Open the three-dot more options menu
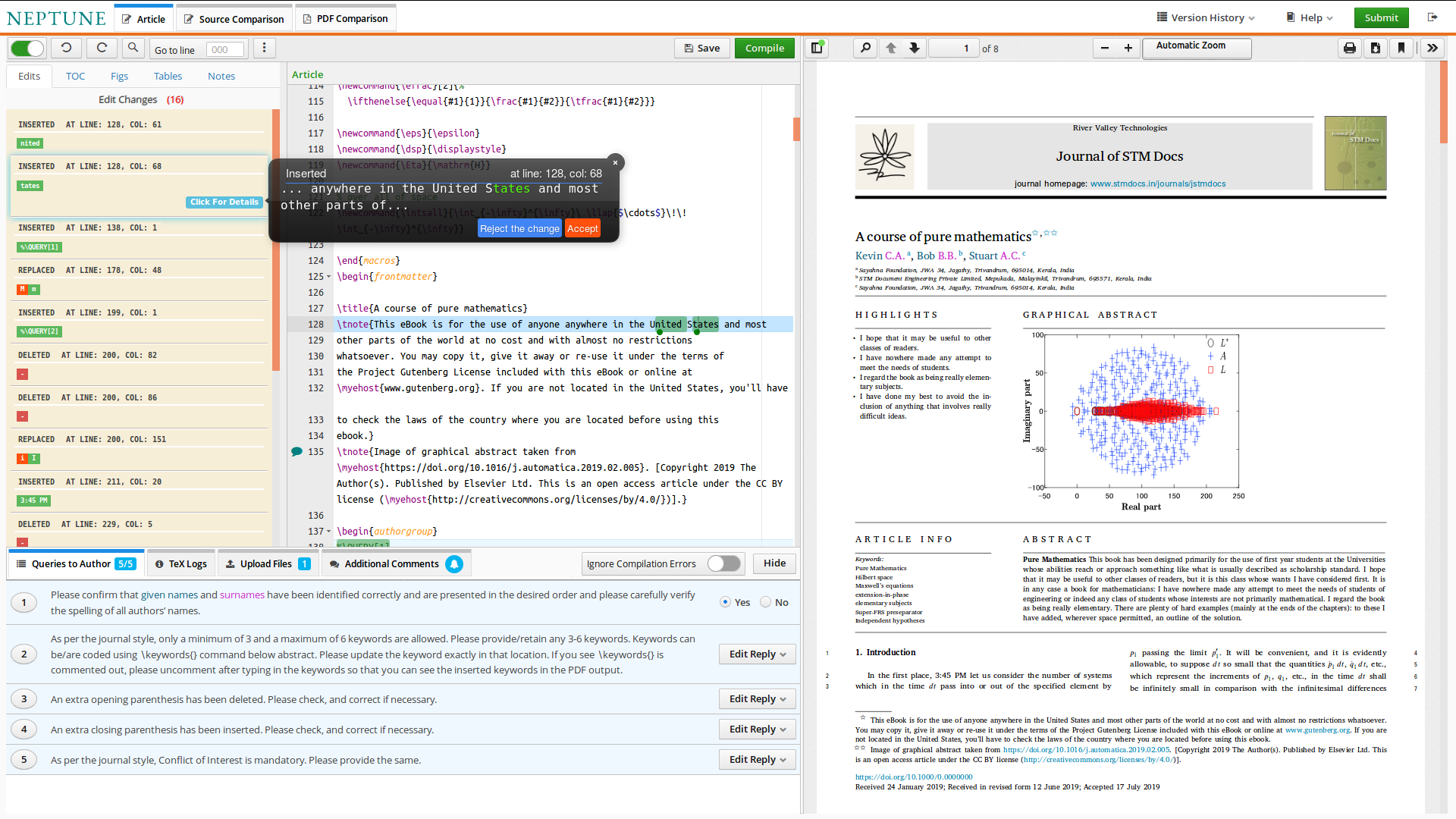This screenshot has height=819, width=1456. click(264, 49)
